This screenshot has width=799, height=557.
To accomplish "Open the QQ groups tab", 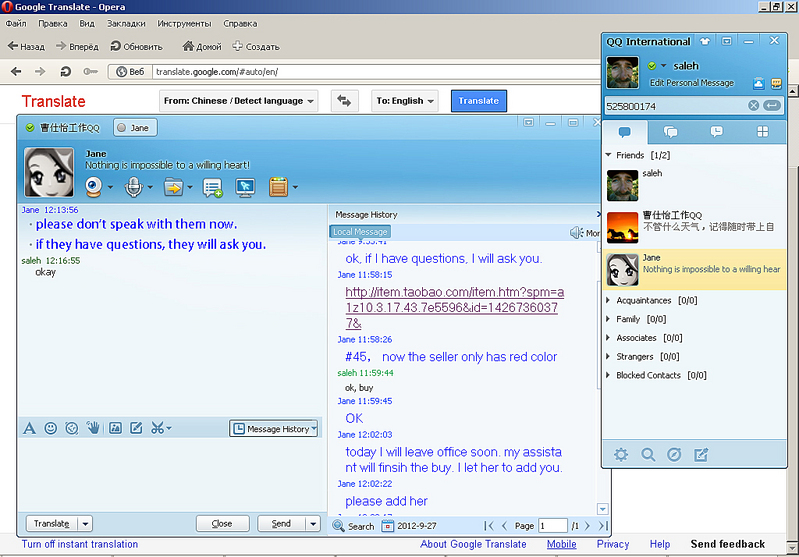I will (671, 132).
